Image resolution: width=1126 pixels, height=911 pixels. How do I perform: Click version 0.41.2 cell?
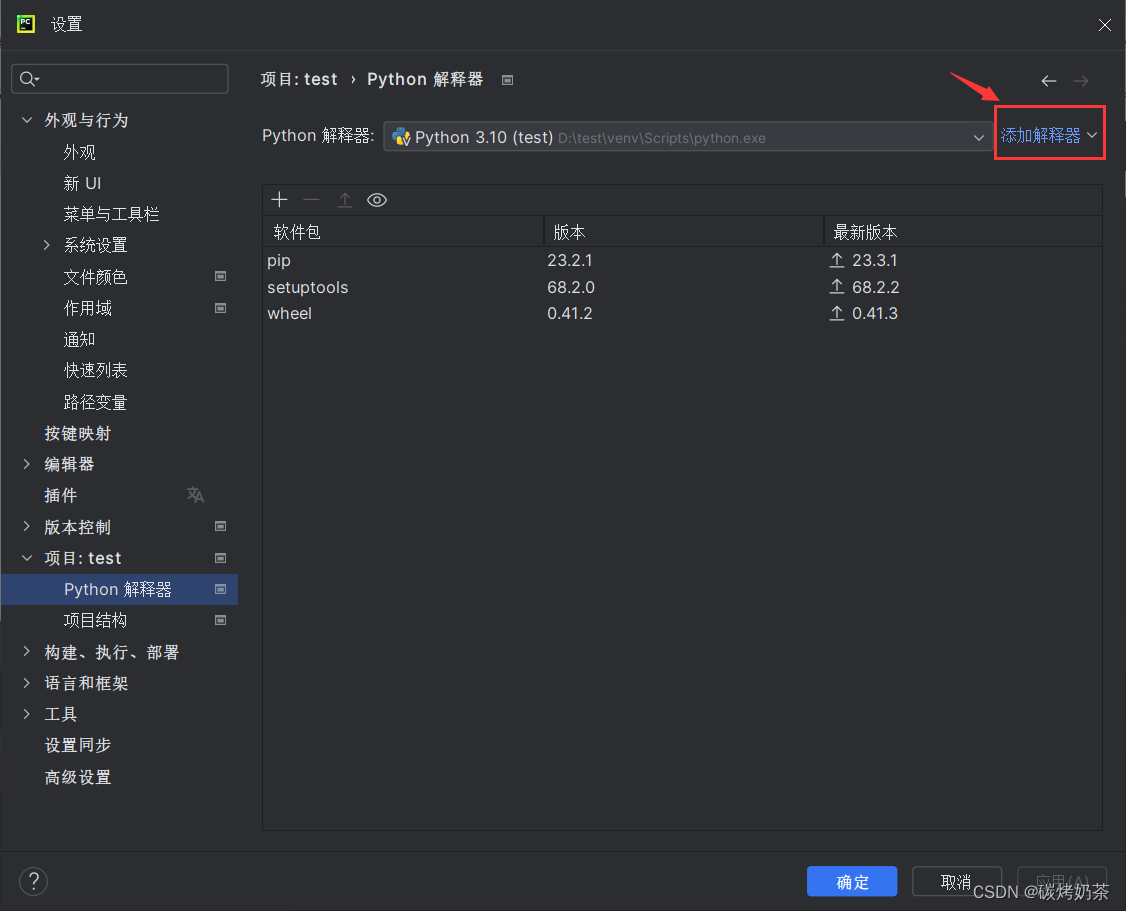coord(569,313)
